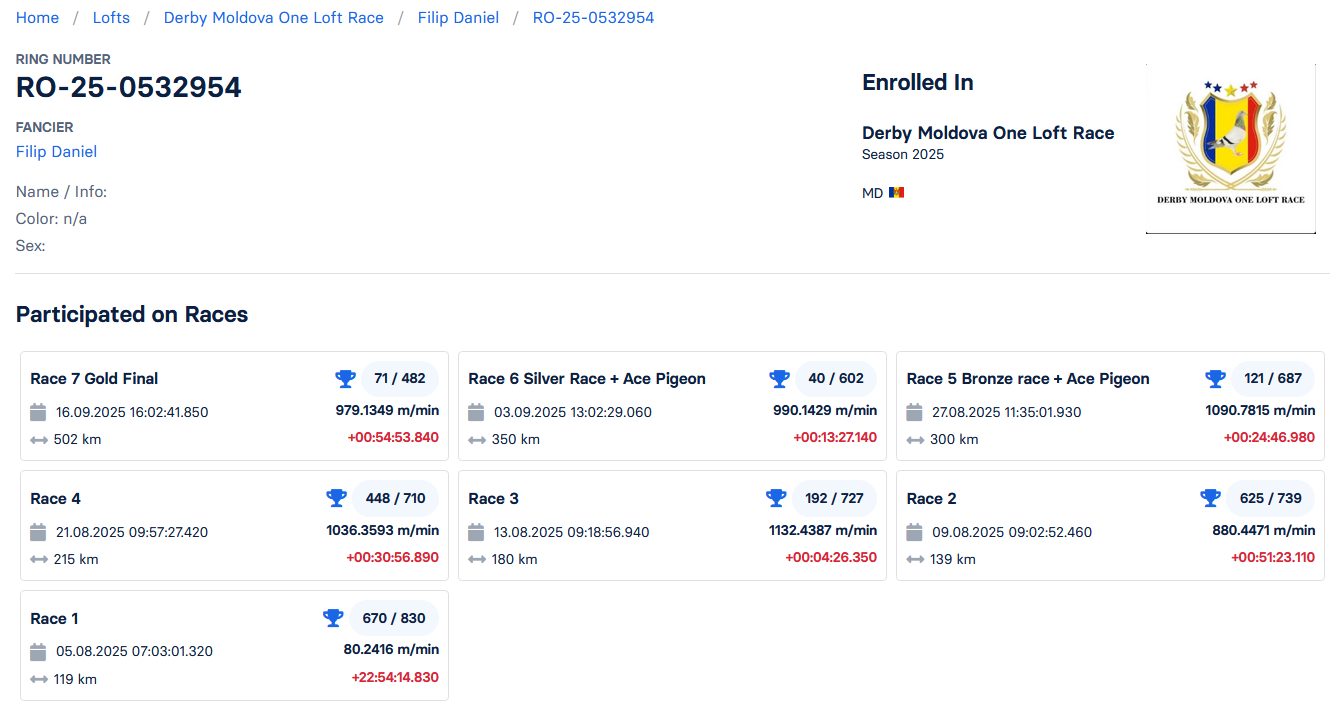Click the Derby Moldova One Loft Race logo
The height and width of the screenshot is (716, 1340).
coord(1230,149)
